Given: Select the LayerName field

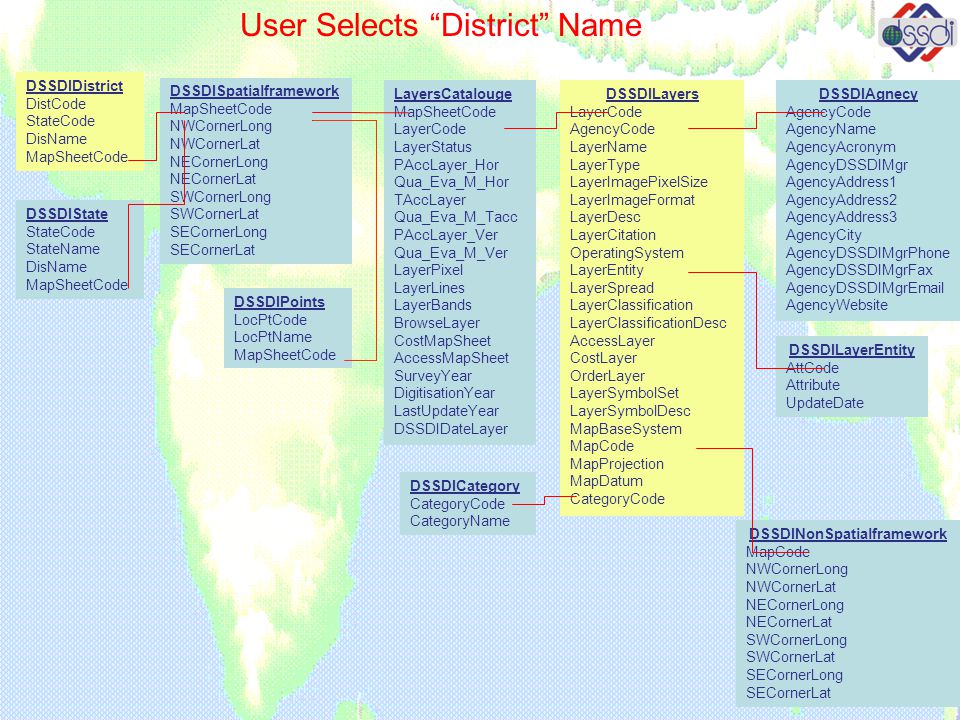Looking at the screenshot, I should [608, 148].
